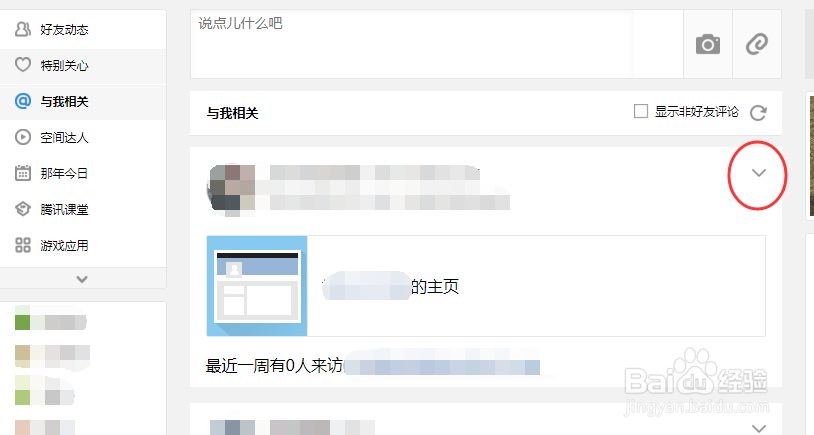Click the blurred visitor link after 最近一周有0人来访

pyautogui.click(x=442, y=366)
